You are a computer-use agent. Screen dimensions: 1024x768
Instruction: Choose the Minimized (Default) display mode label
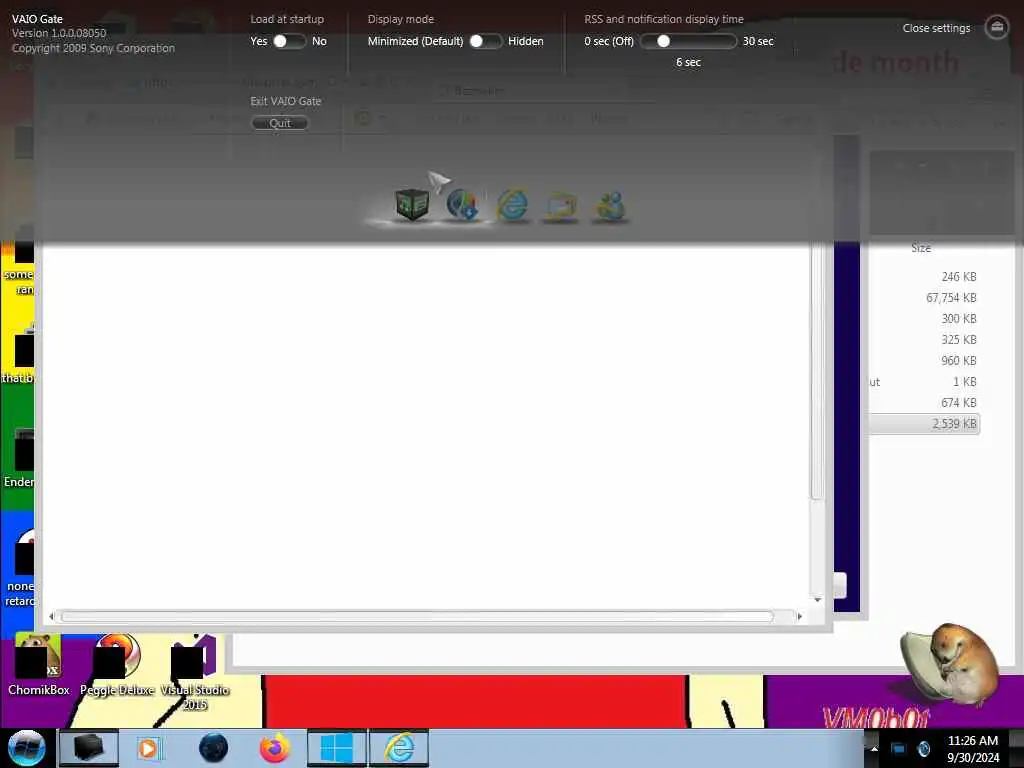tap(415, 41)
